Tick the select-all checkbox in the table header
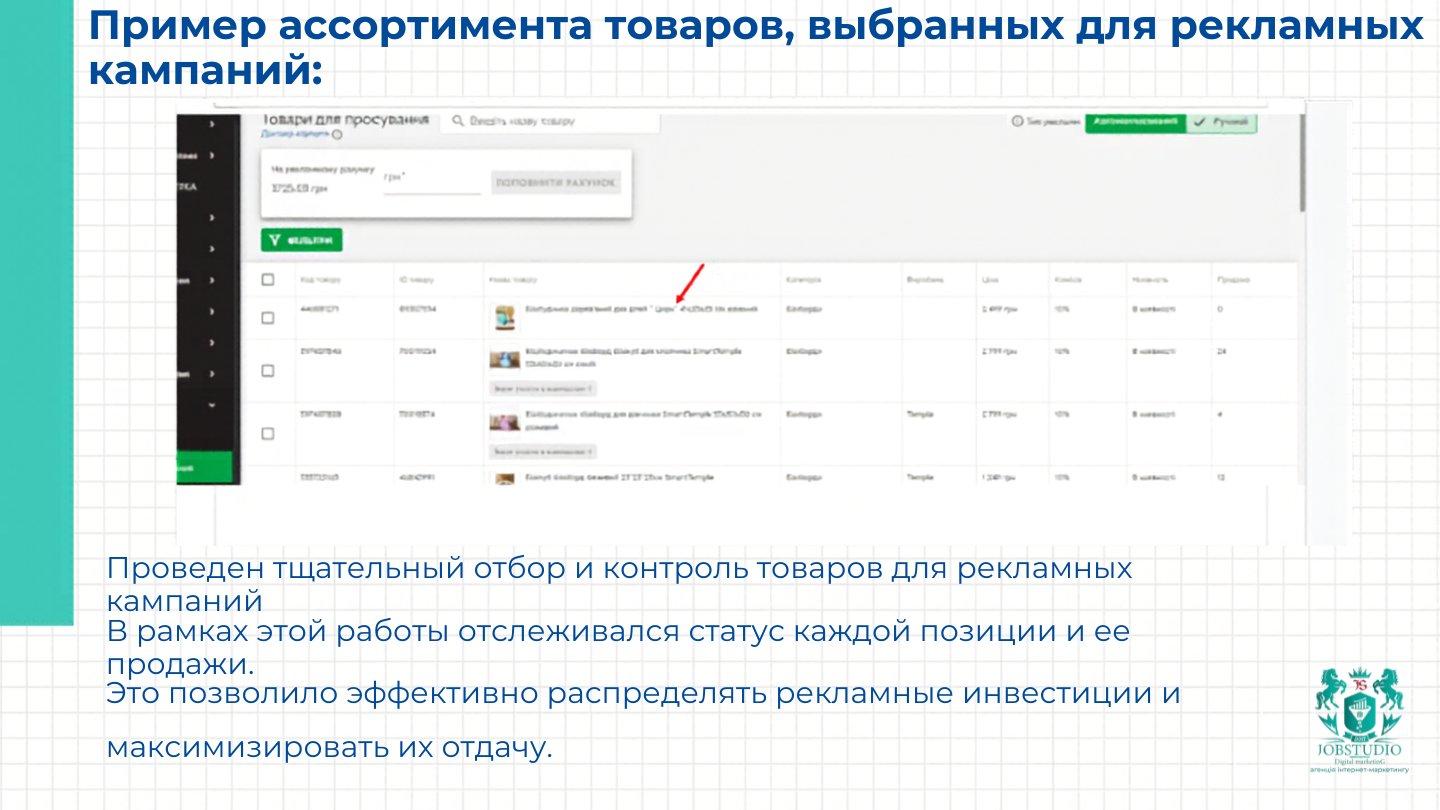The height and width of the screenshot is (810, 1440). [x=267, y=281]
